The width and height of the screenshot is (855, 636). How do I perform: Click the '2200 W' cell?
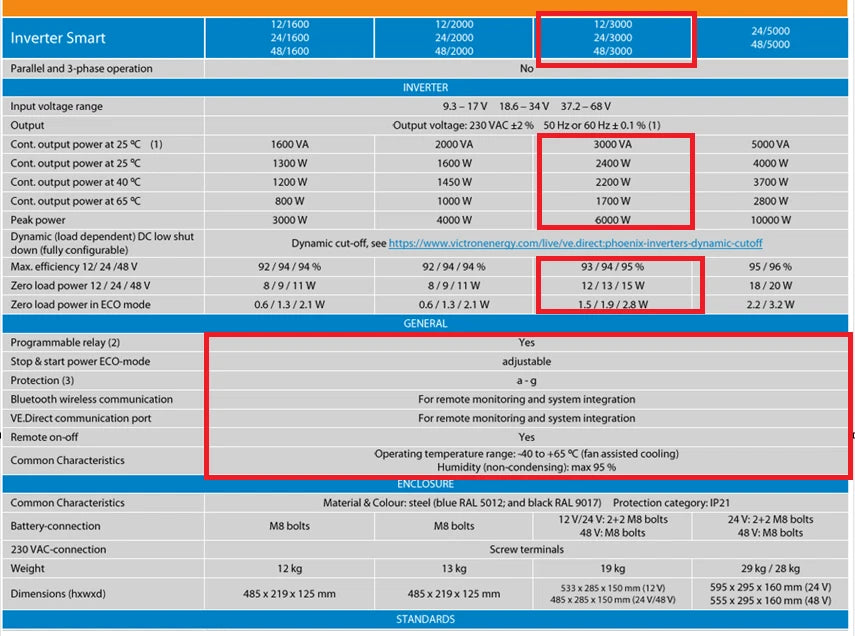click(x=613, y=182)
